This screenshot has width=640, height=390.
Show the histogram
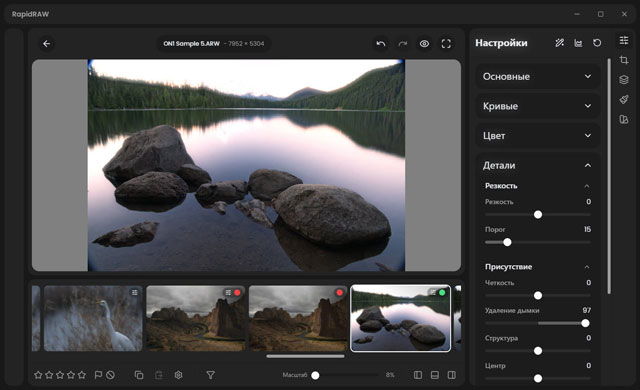pyautogui.click(x=578, y=43)
